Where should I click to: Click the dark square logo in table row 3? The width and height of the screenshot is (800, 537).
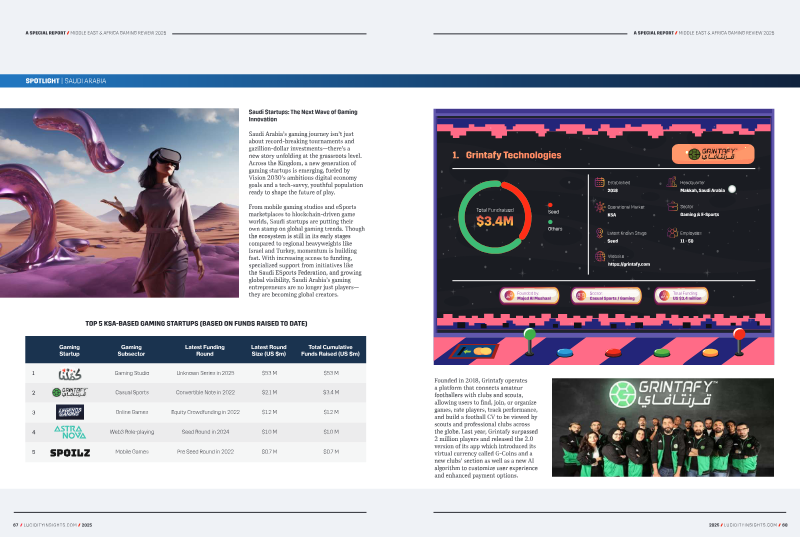coord(70,412)
